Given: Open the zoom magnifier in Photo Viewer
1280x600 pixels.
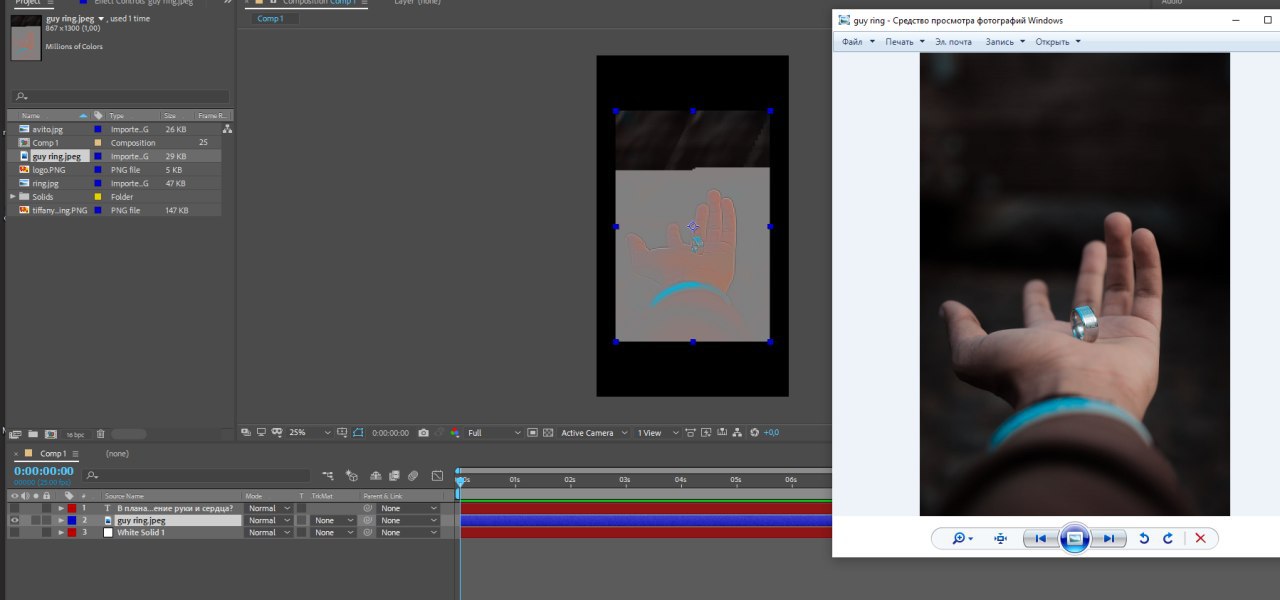Looking at the screenshot, I should click(962, 538).
